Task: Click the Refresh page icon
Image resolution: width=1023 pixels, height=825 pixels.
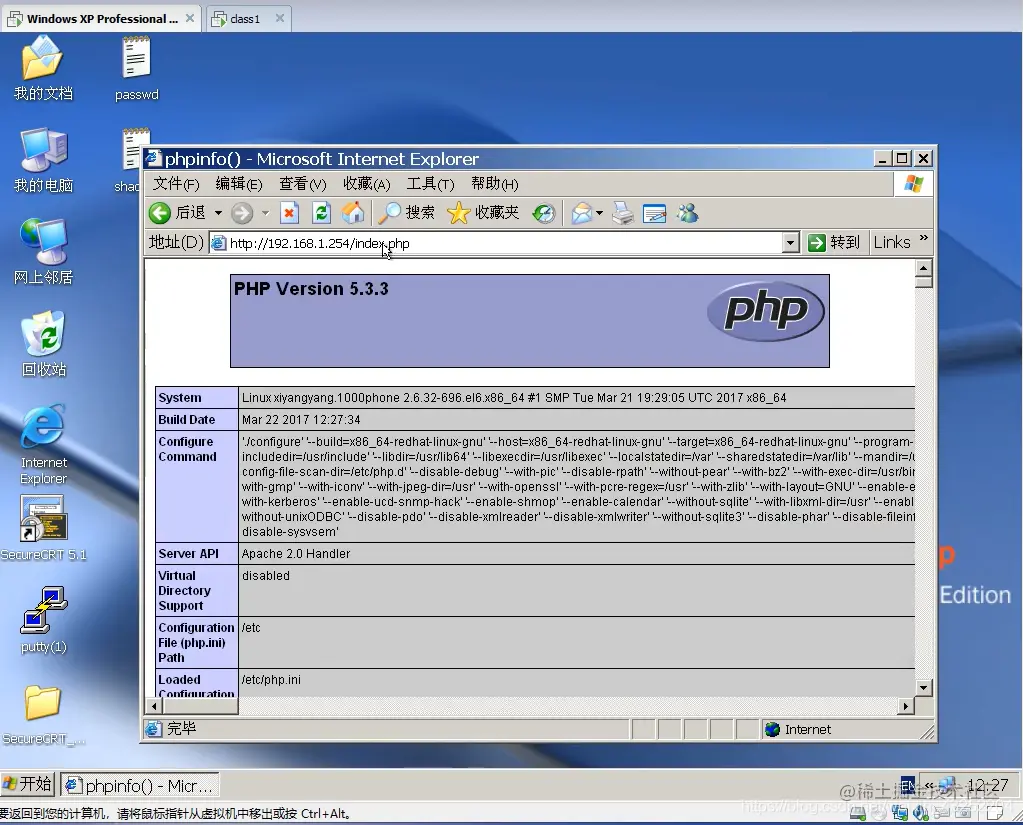Action: [x=321, y=213]
